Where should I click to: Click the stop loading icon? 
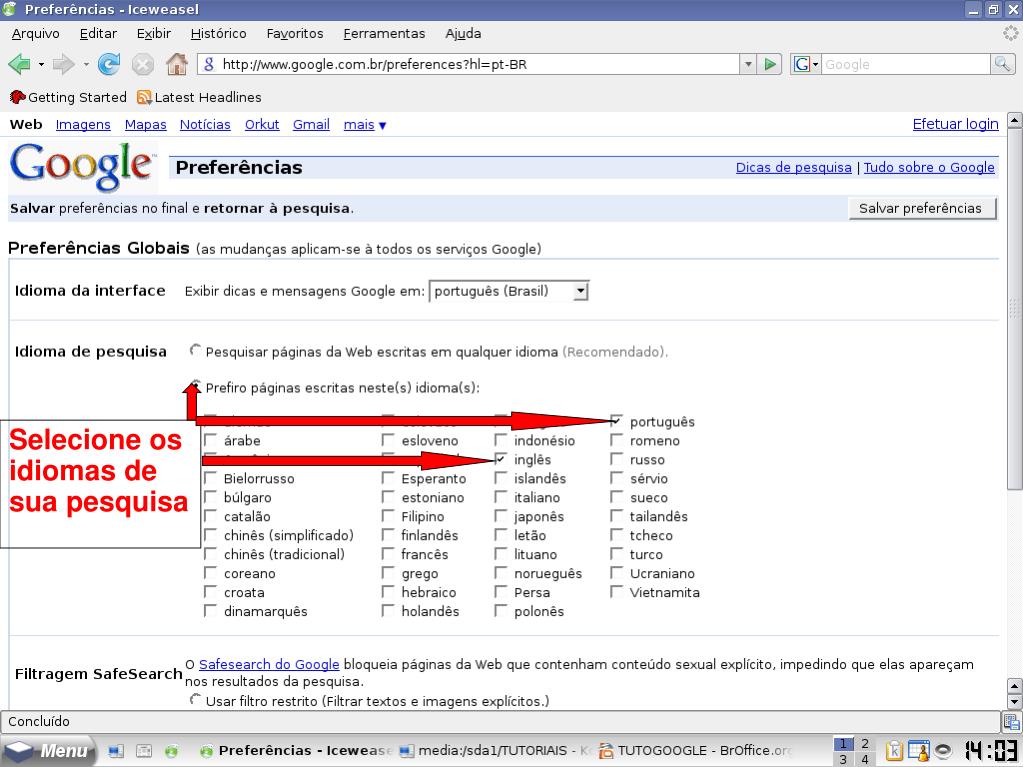pos(142,64)
